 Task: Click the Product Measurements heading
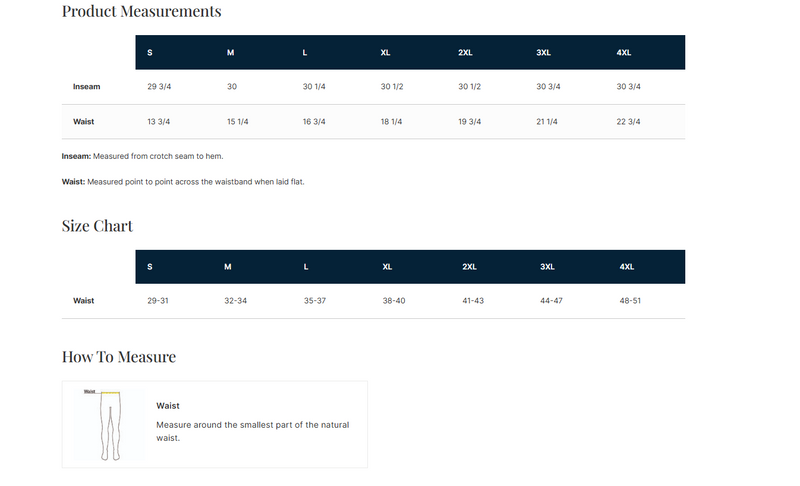click(141, 11)
